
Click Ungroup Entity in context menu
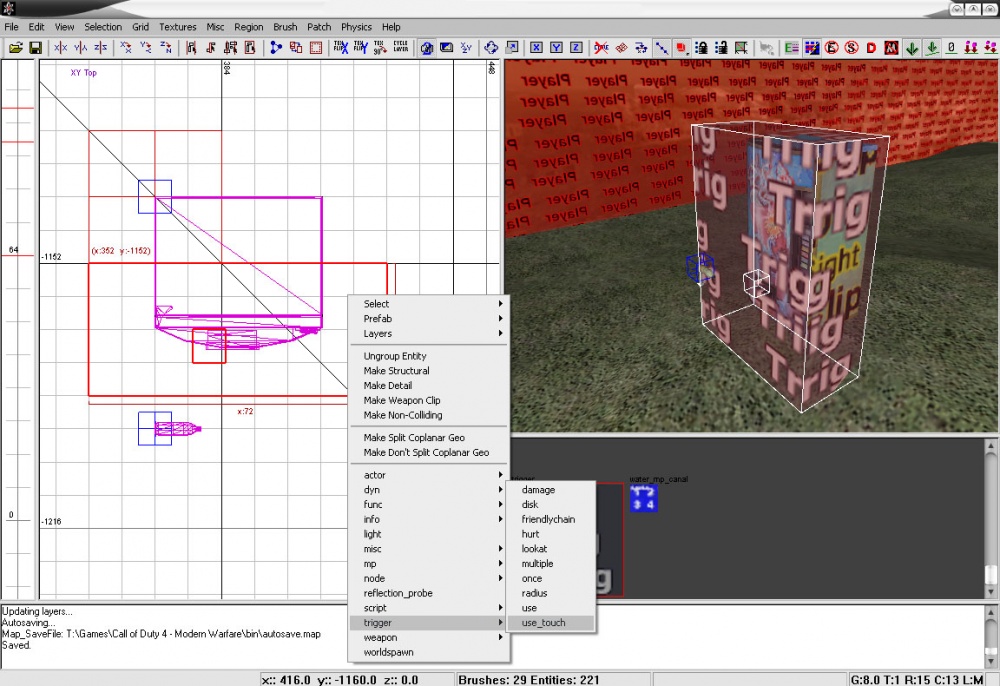(x=395, y=356)
